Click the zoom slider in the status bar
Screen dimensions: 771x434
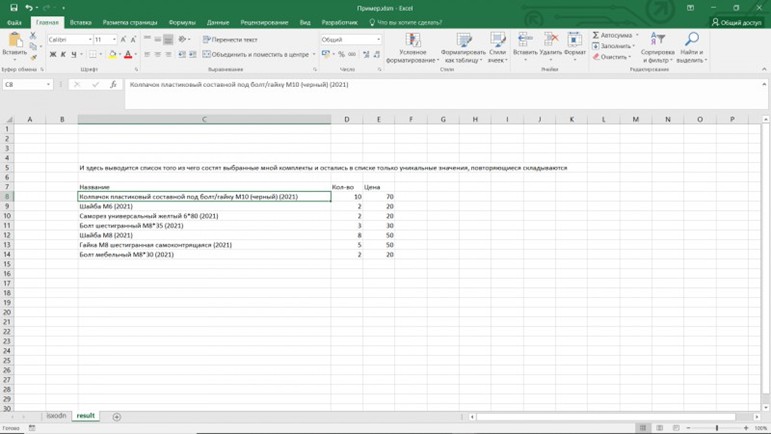pyautogui.click(x=716, y=428)
